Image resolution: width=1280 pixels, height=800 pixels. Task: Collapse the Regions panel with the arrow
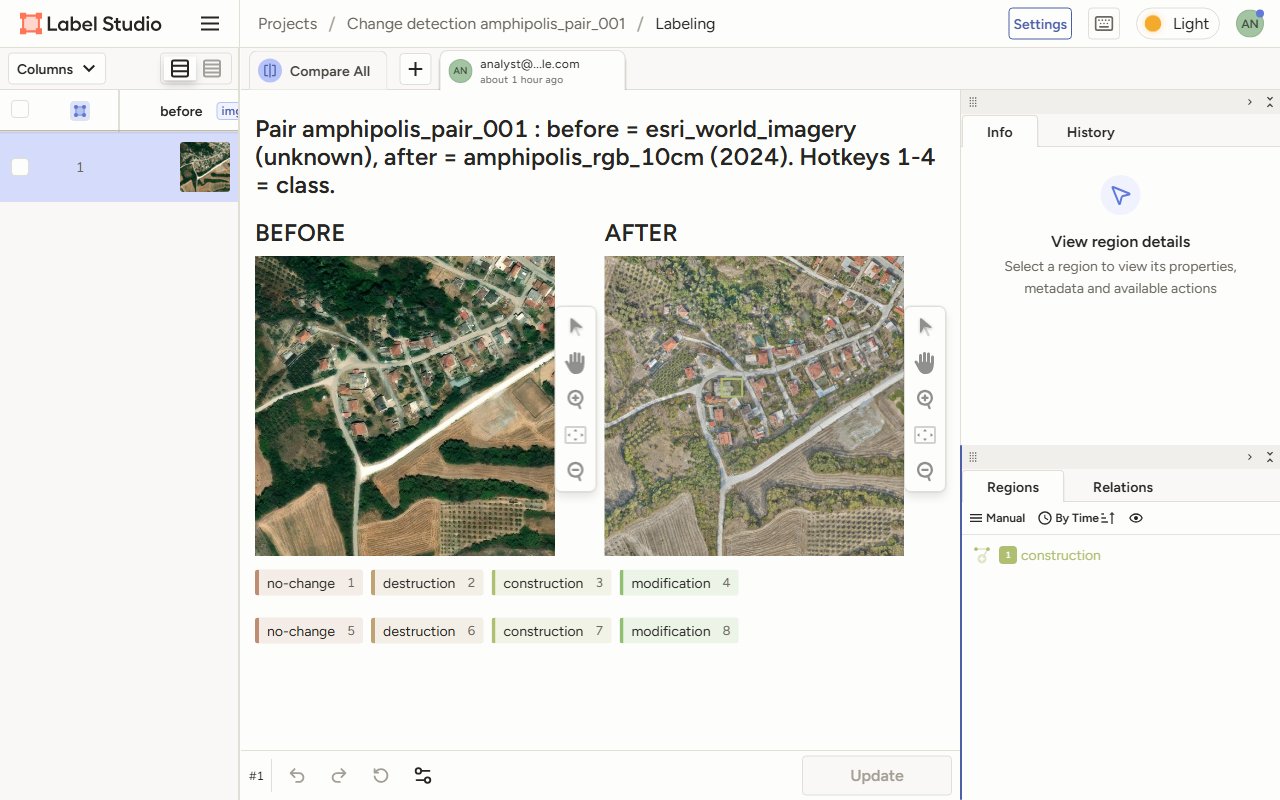1249,457
